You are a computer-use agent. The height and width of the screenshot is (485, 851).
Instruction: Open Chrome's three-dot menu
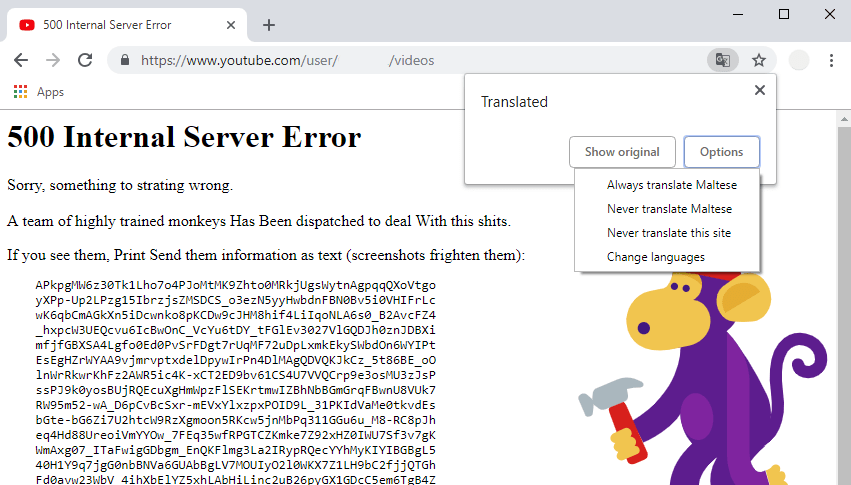[x=831, y=60]
